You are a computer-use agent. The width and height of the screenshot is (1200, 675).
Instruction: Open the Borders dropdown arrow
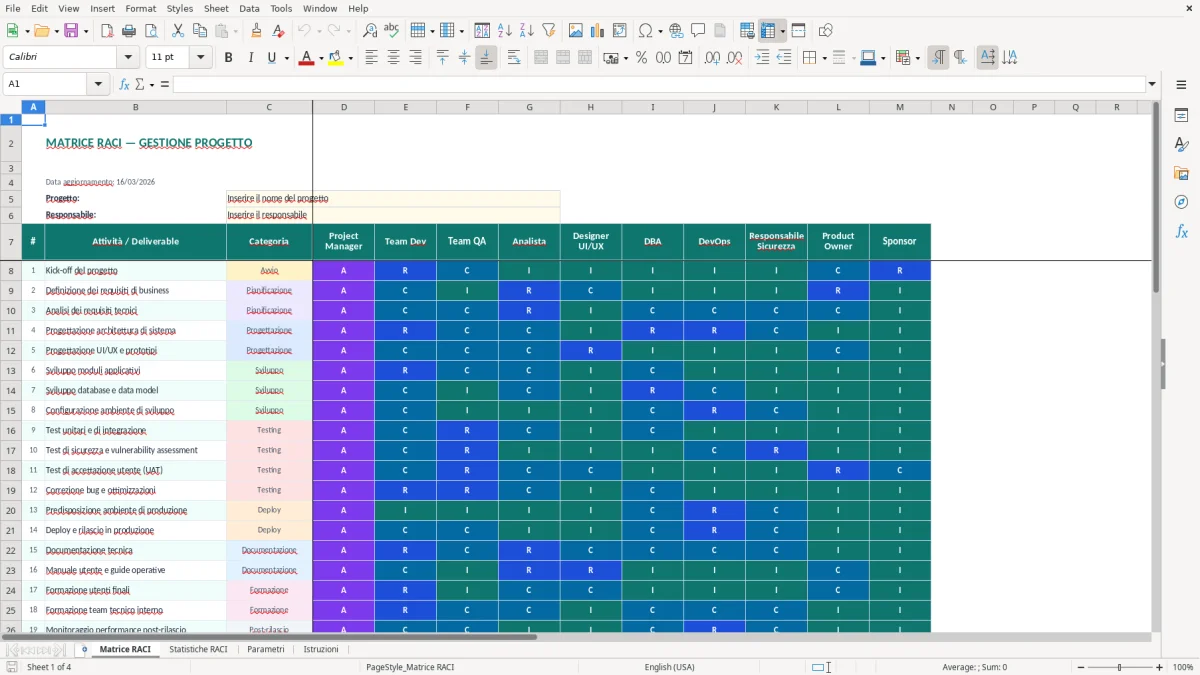[824, 58]
